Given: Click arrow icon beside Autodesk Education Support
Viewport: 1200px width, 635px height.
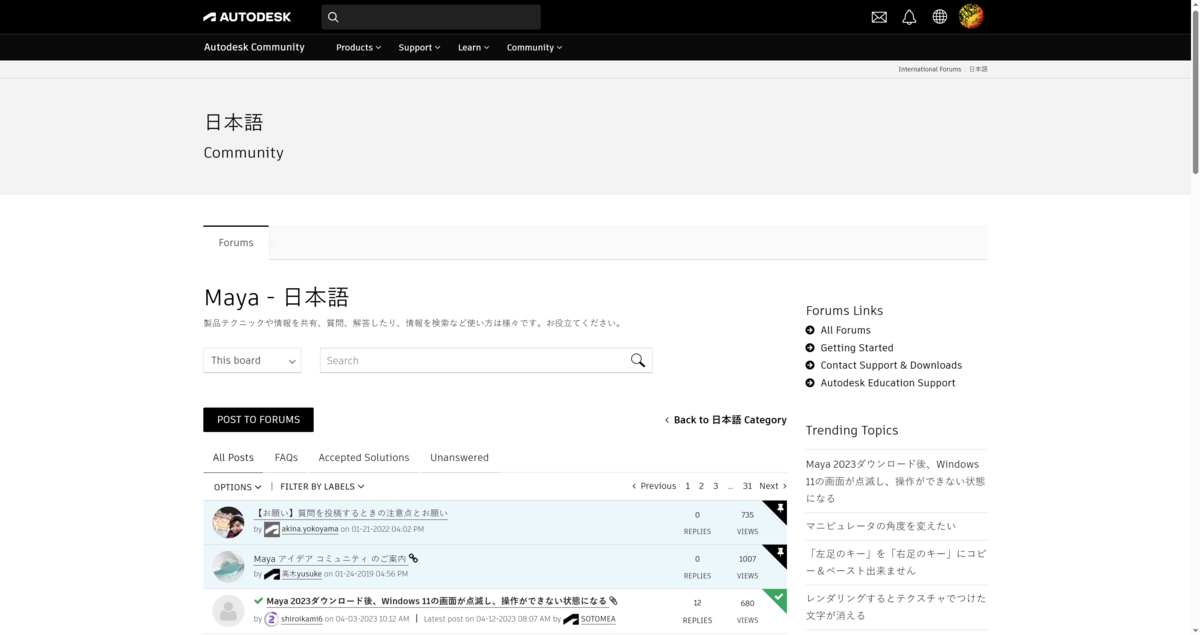Looking at the screenshot, I should pos(810,383).
